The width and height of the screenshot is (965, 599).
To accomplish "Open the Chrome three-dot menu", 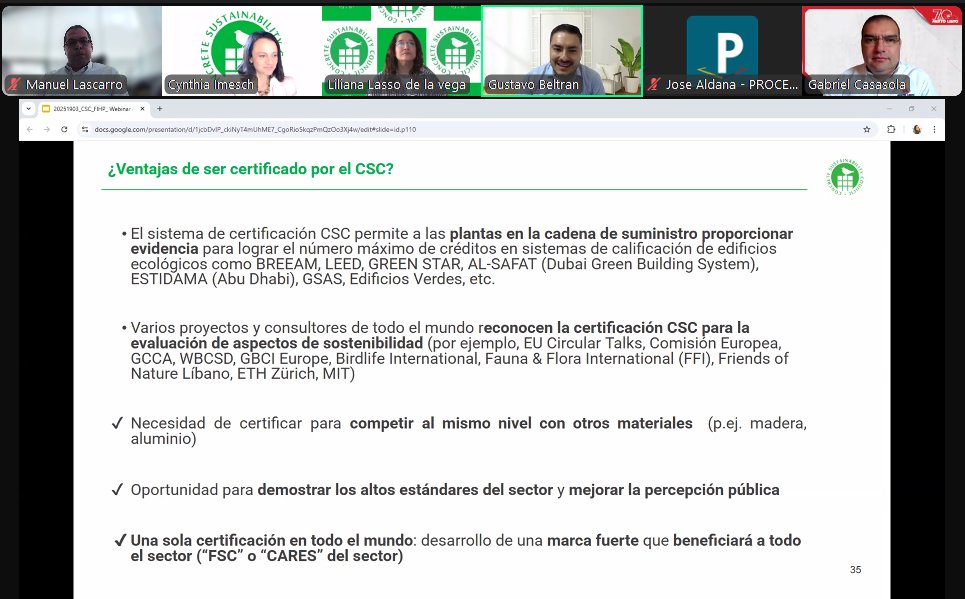I will (x=934, y=129).
